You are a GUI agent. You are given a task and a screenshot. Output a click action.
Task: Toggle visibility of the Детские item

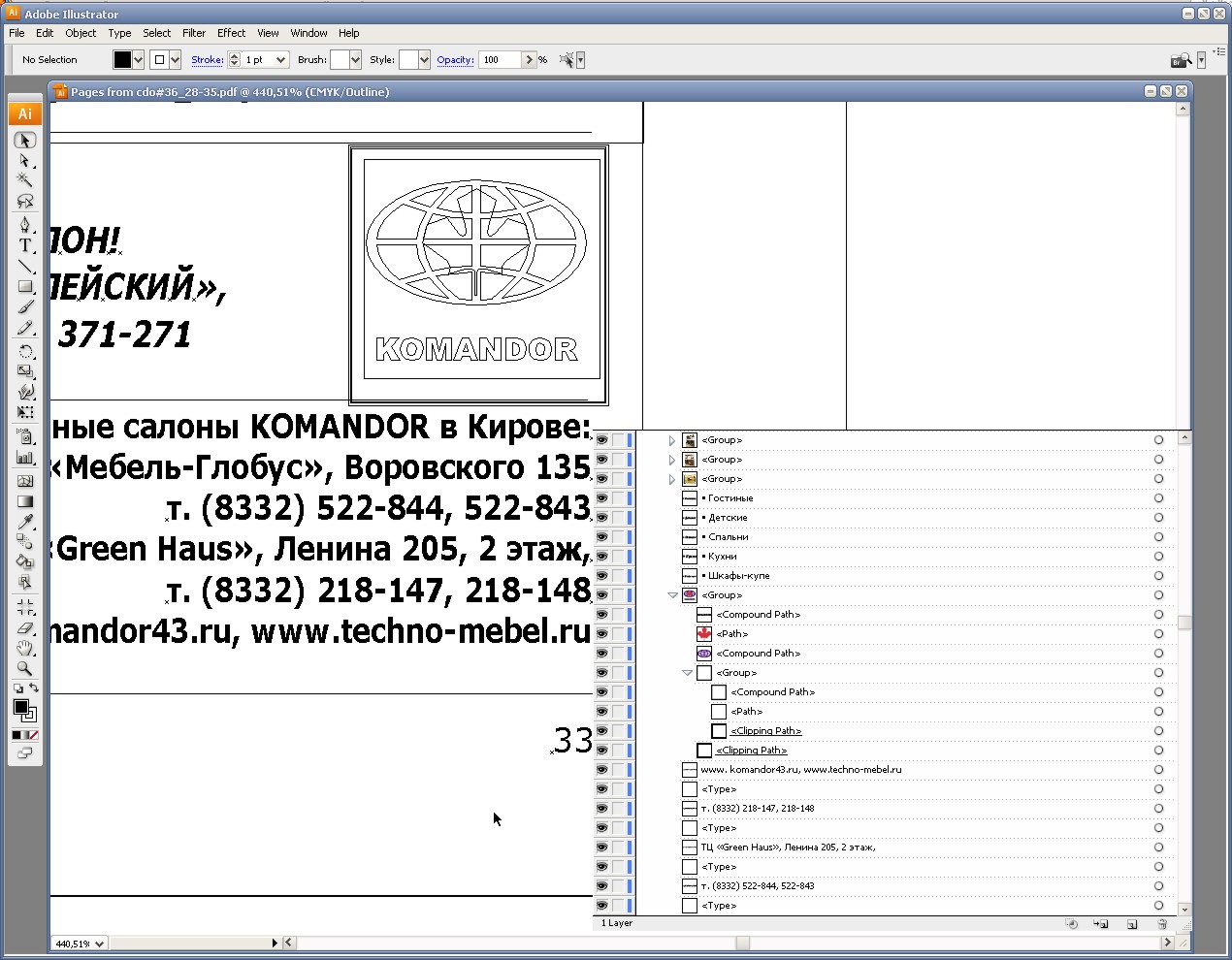point(602,518)
